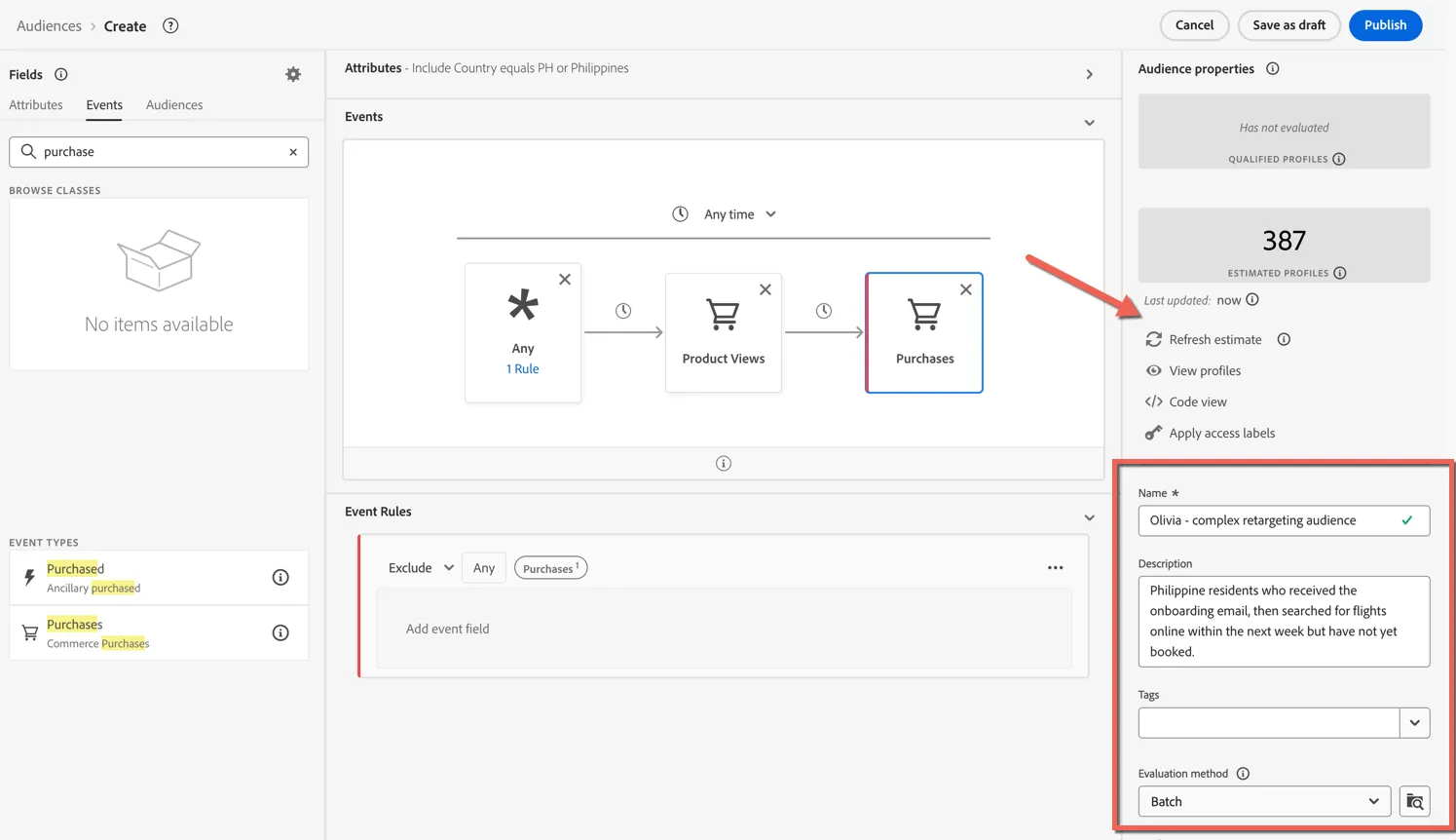
Task: Open the Fields settings gear
Action: point(293,74)
